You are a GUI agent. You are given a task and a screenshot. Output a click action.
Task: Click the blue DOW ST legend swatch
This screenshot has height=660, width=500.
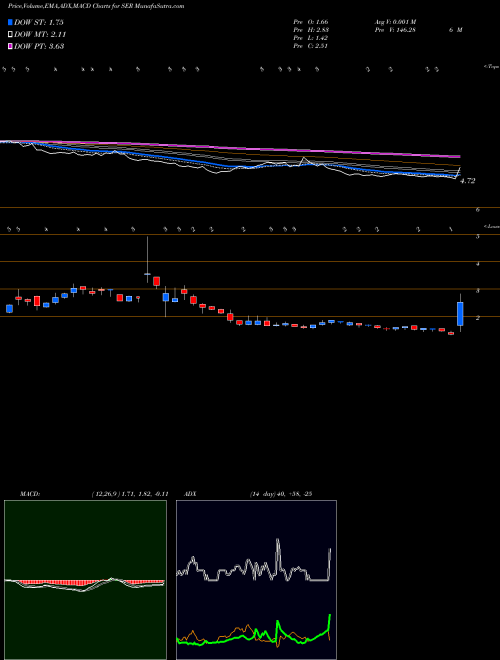pos(10,22)
